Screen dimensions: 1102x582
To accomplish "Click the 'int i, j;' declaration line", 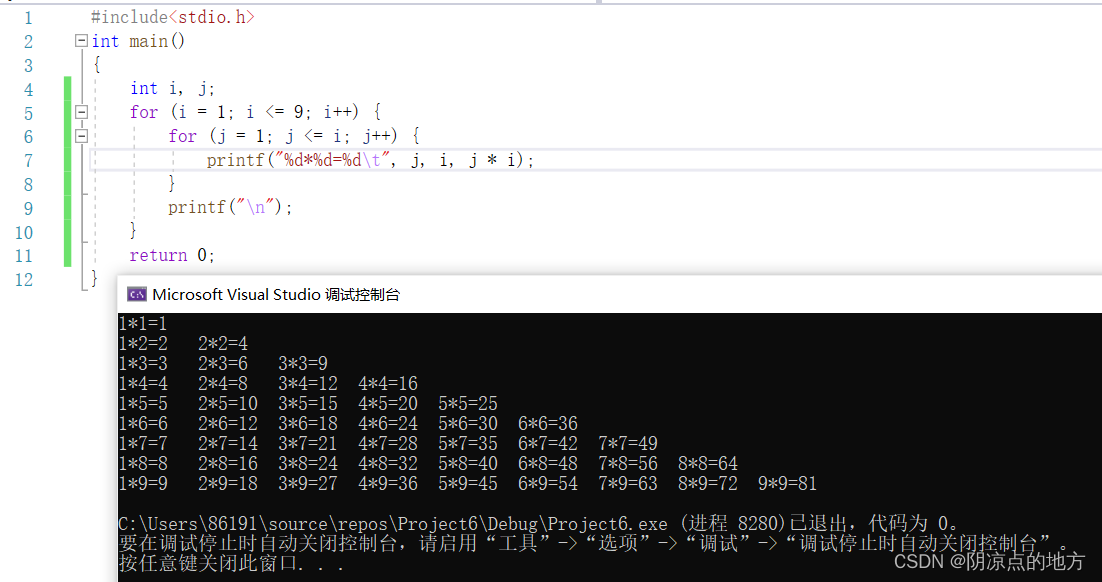I will [172, 89].
